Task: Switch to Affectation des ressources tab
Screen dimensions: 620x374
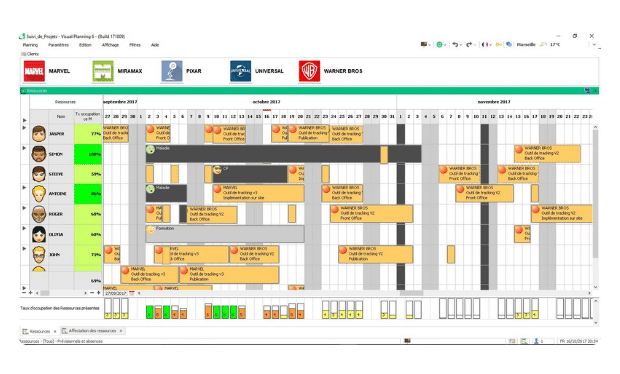Action: 93,331
